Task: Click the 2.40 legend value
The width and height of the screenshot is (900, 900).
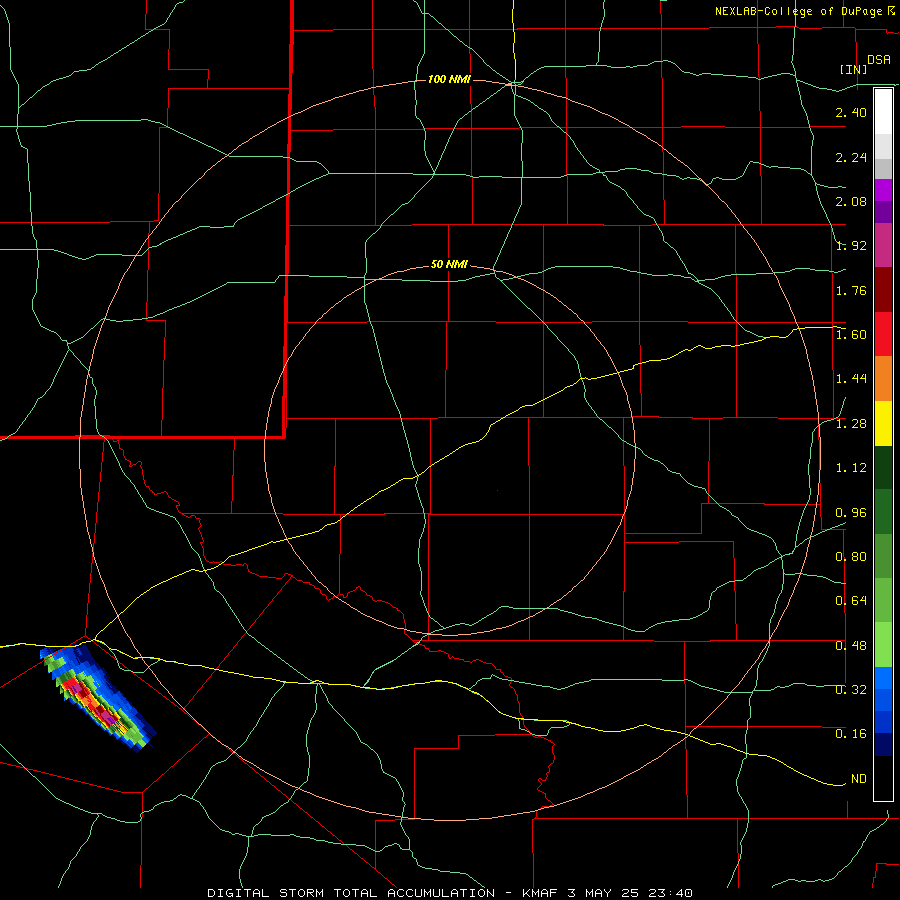Action: (851, 112)
